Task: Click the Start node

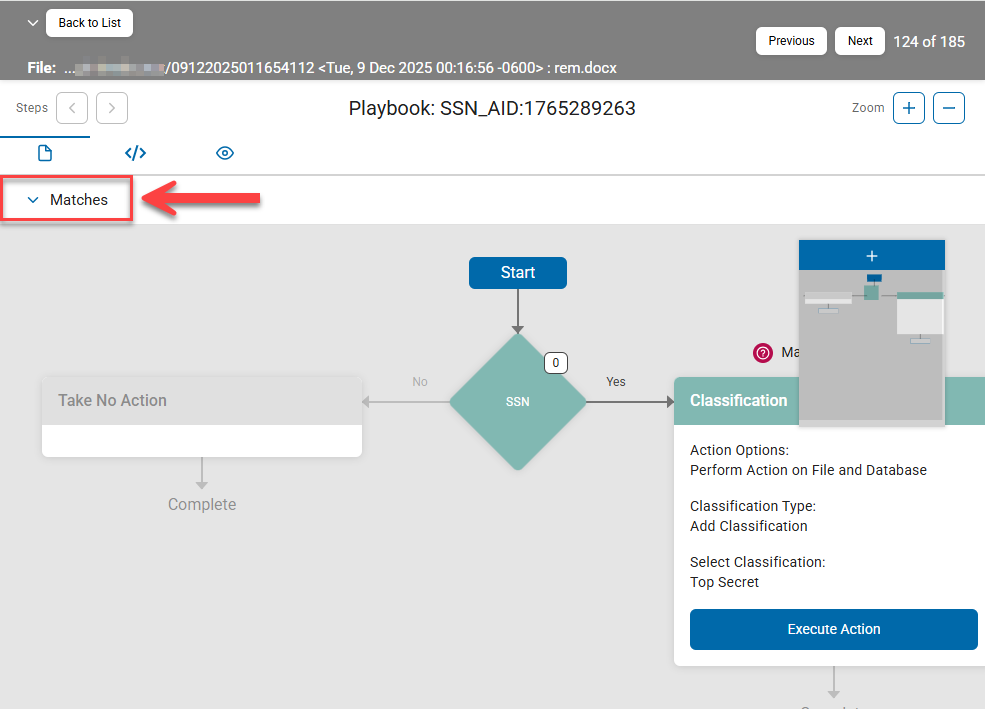Action: pos(517,273)
